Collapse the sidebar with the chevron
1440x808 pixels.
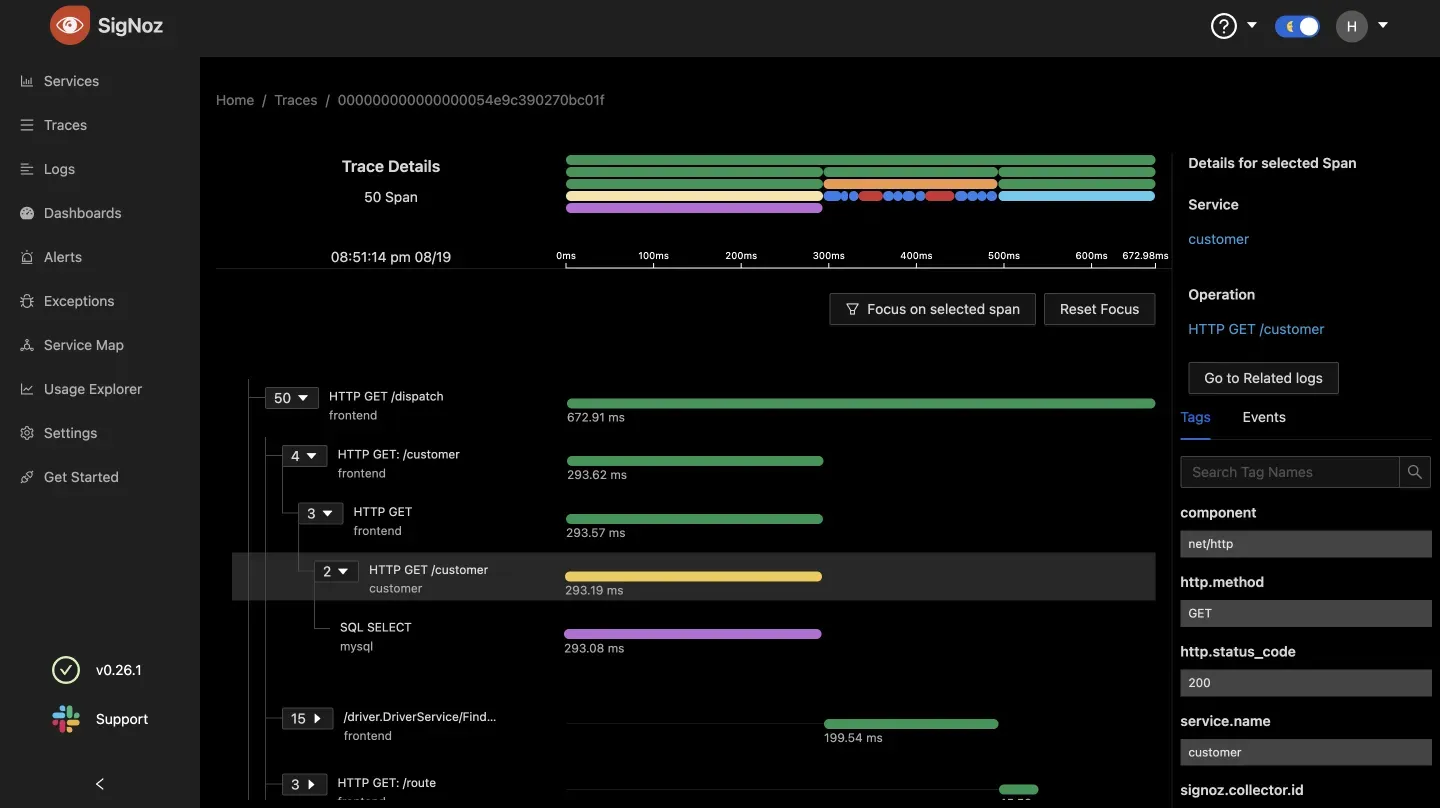click(x=98, y=784)
